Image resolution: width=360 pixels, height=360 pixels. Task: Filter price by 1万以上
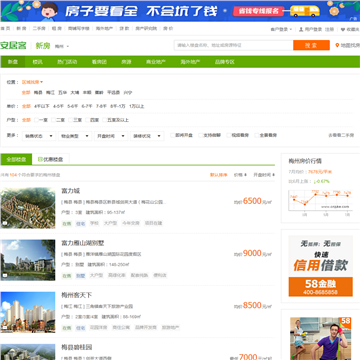click(x=137, y=106)
